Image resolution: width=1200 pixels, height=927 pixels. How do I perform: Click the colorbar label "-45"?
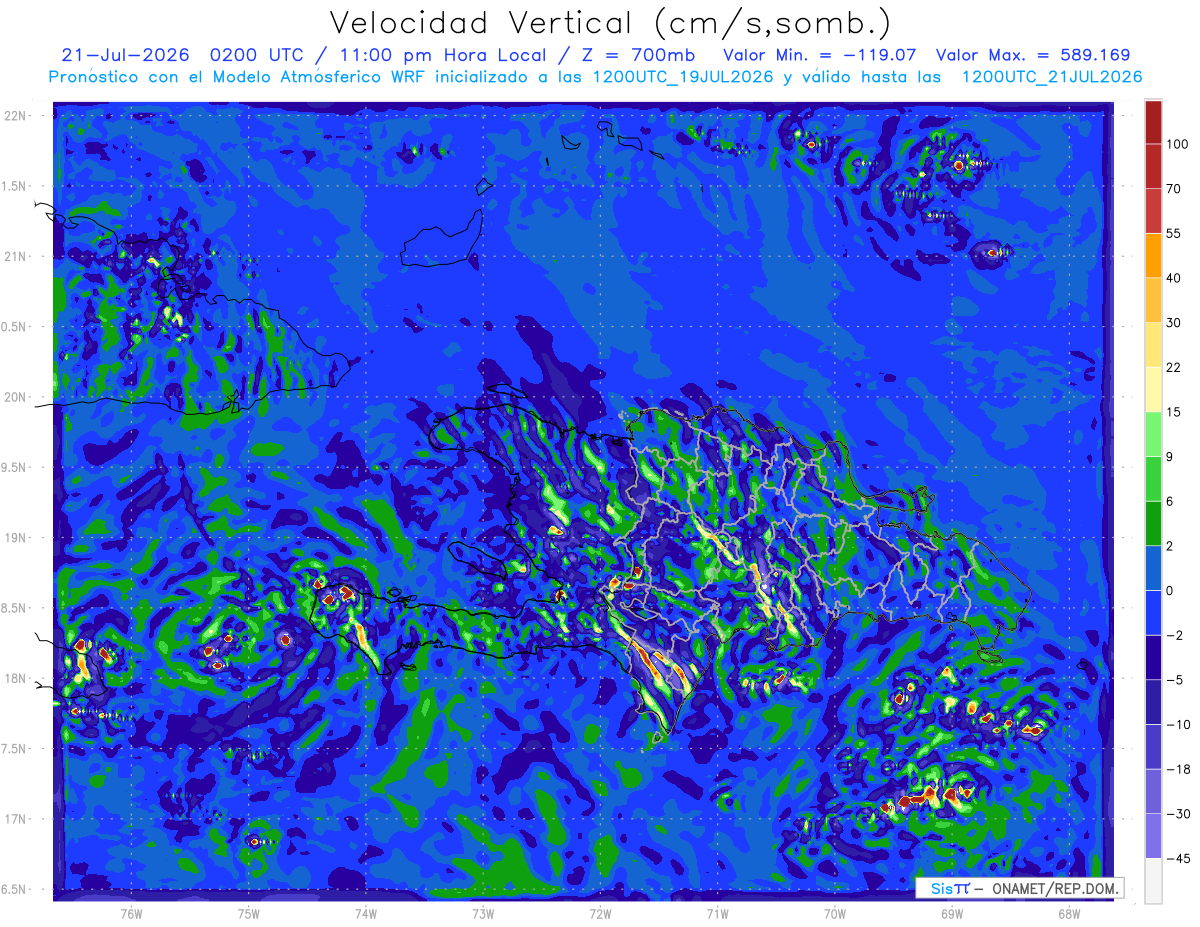pos(1177,859)
